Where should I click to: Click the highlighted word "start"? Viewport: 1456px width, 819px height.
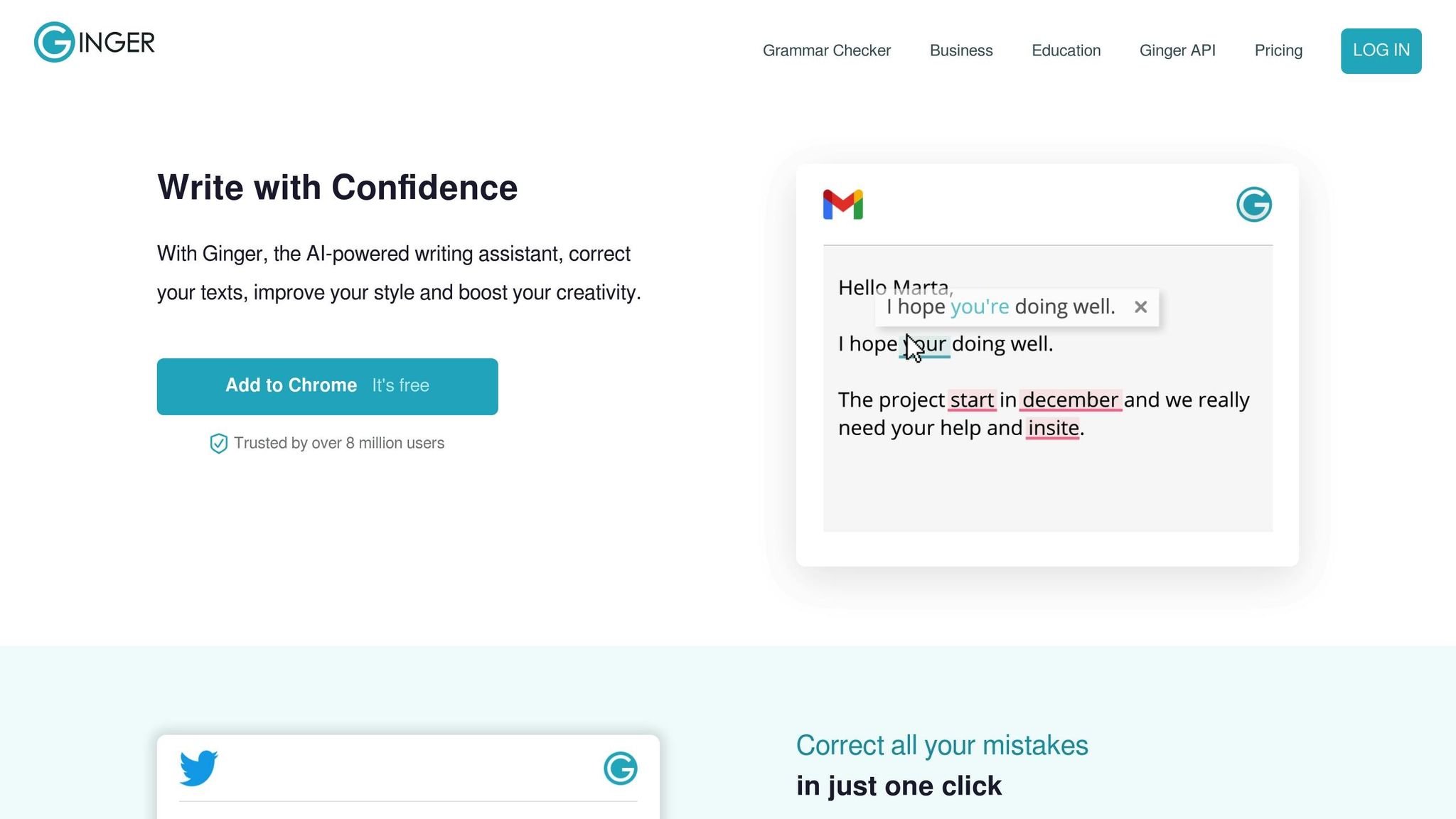coord(972,400)
